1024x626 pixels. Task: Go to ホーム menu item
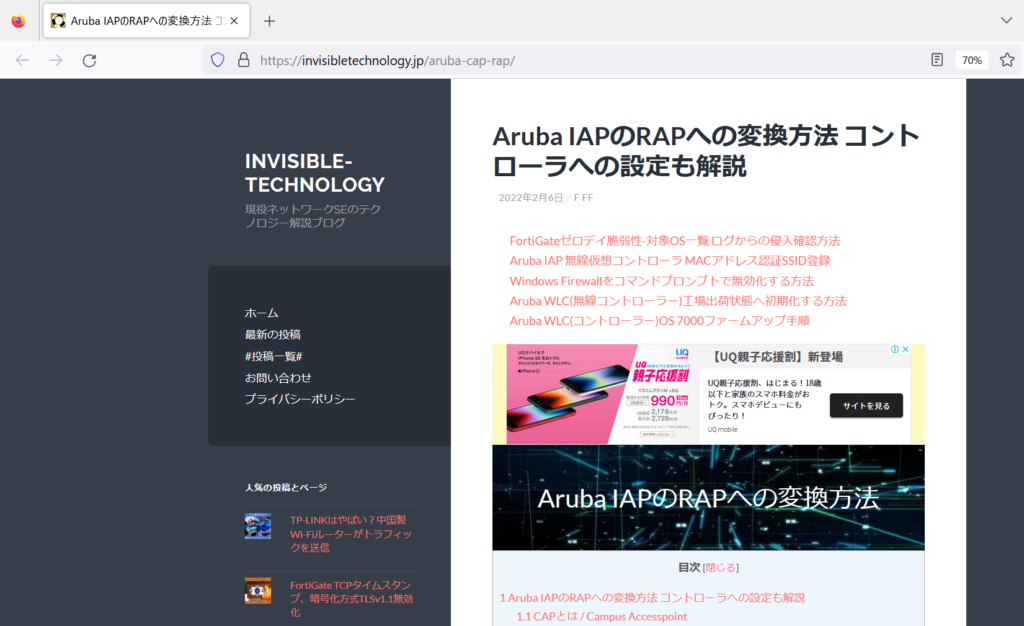tap(261, 313)
